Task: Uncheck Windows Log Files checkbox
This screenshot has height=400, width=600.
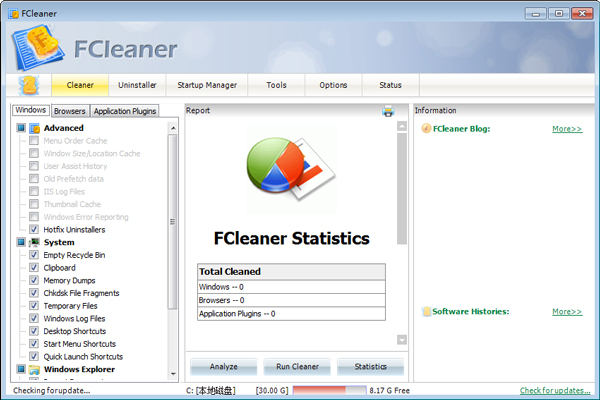Action: click(34, 318)
